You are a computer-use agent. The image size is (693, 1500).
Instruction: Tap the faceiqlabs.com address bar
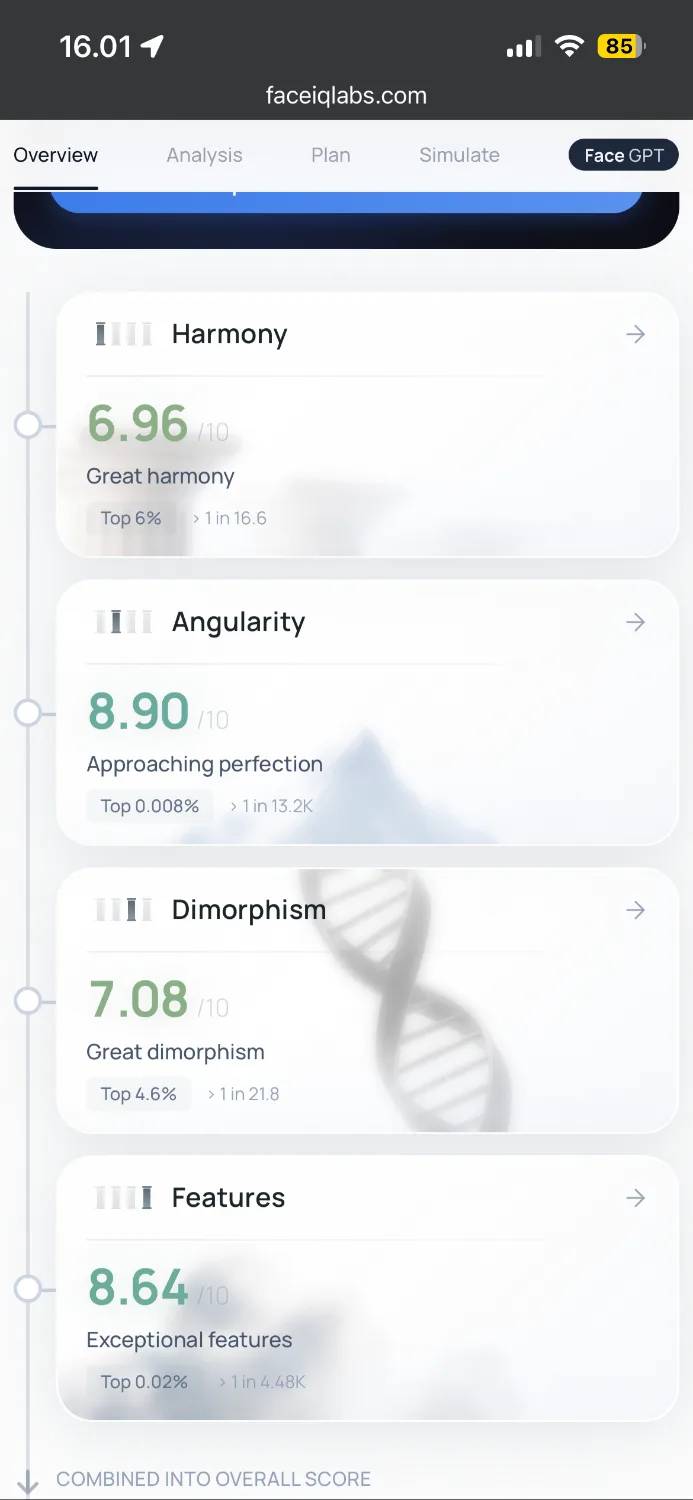pyautogui.click(x=346, y=96)
